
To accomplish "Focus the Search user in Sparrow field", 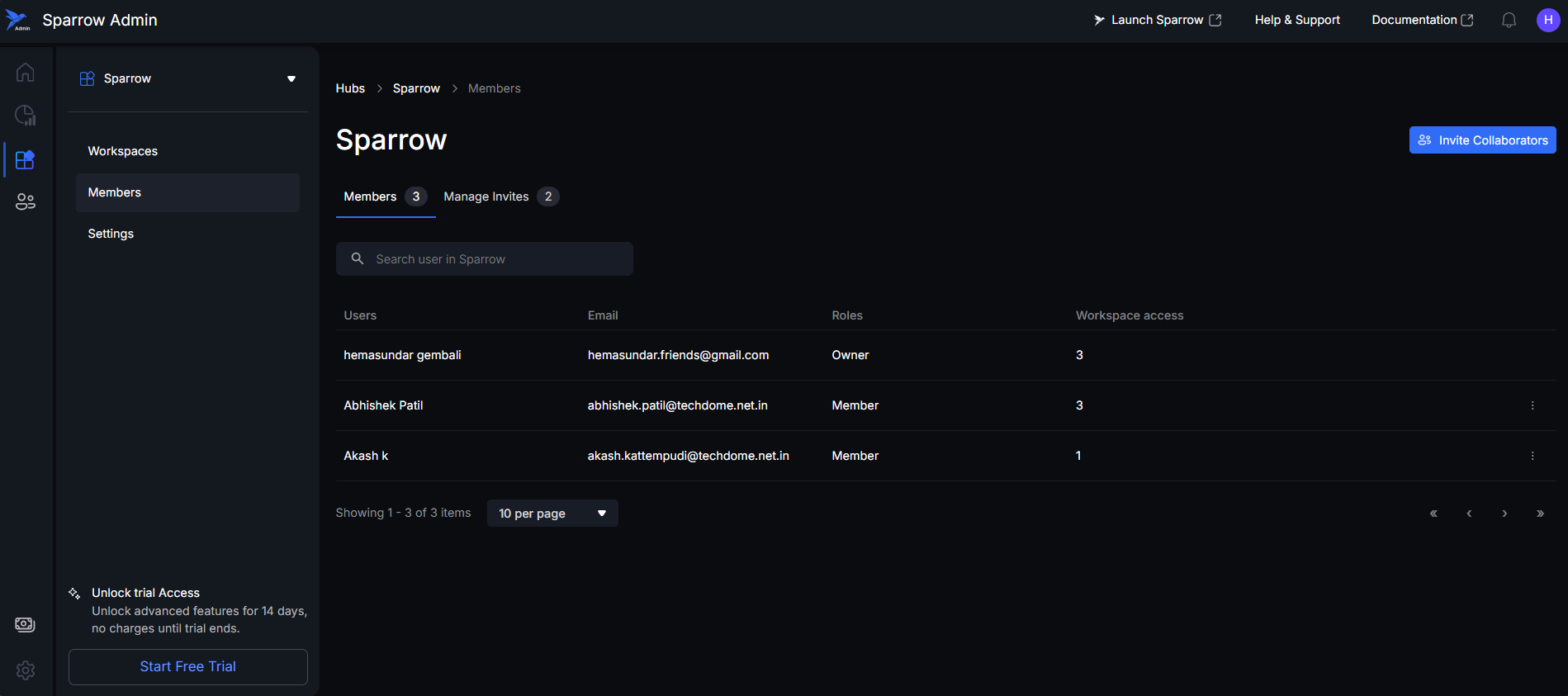I will pyautogui.click(x=495, y=259).
